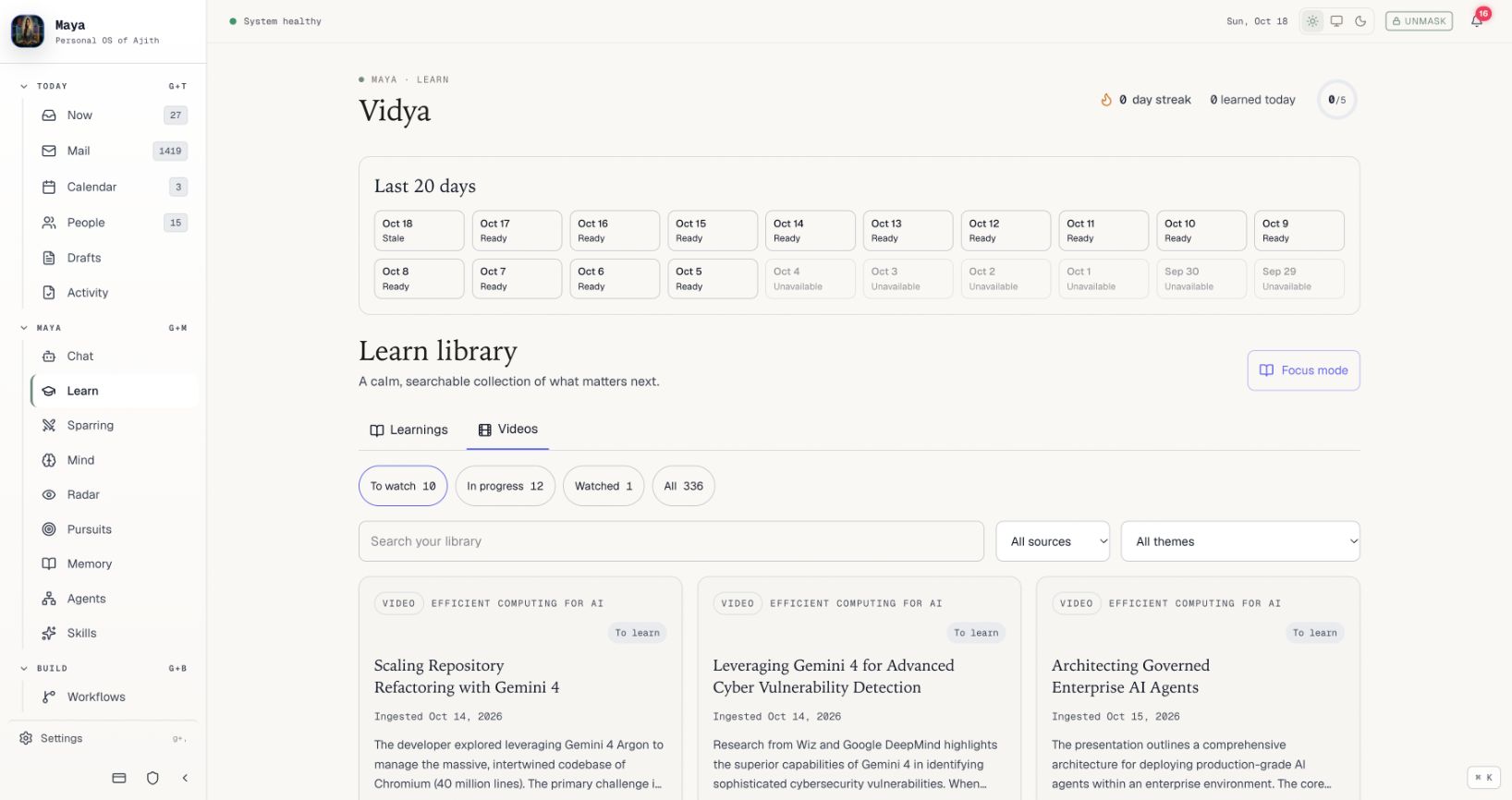Image resolution: width=1512 pixels, height=800 pixels.
Task: Click the shield icon at sidebar bottom
Action: coord(152,778)
